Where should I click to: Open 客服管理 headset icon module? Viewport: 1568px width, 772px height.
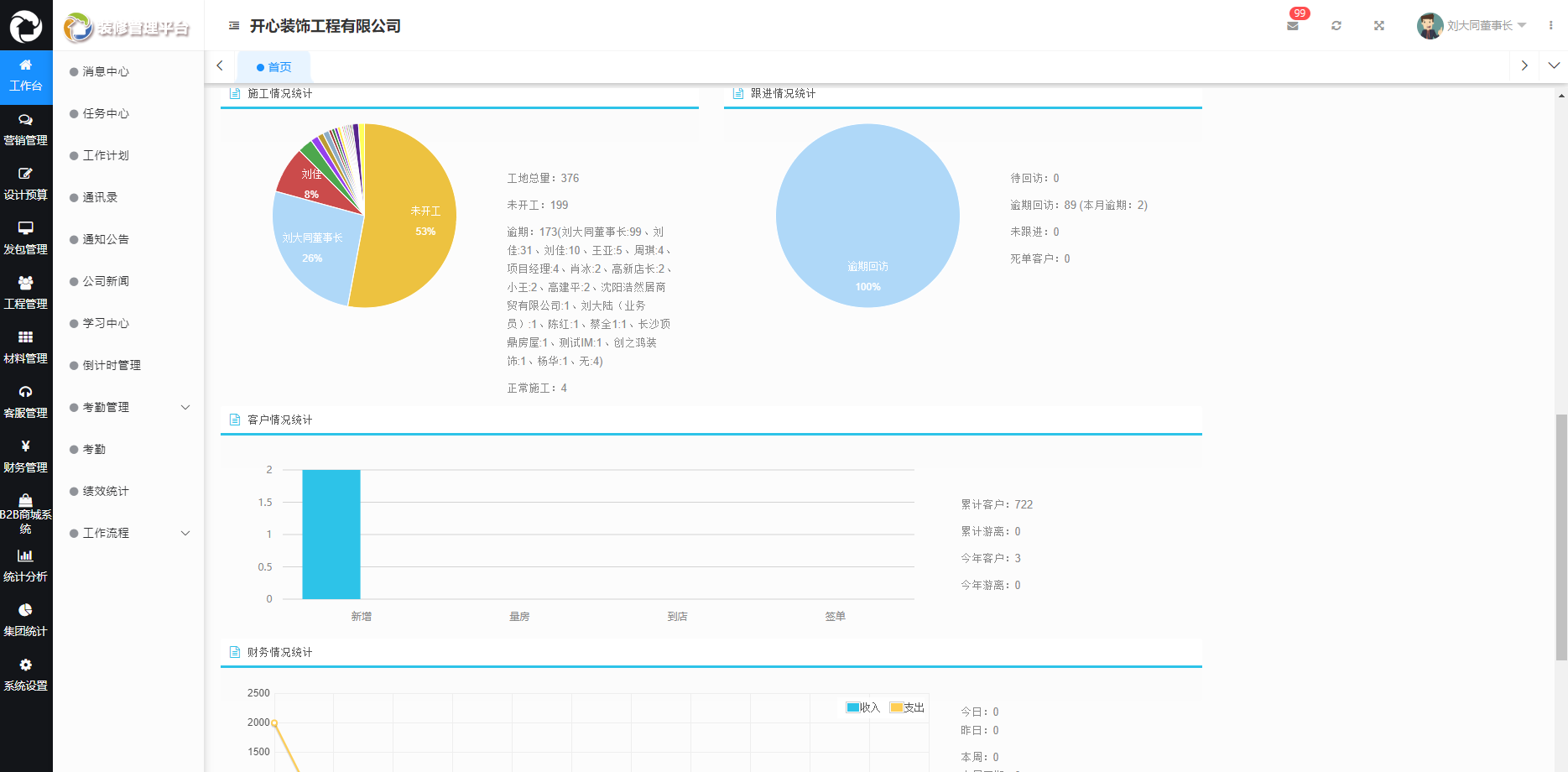click(26, 402)
